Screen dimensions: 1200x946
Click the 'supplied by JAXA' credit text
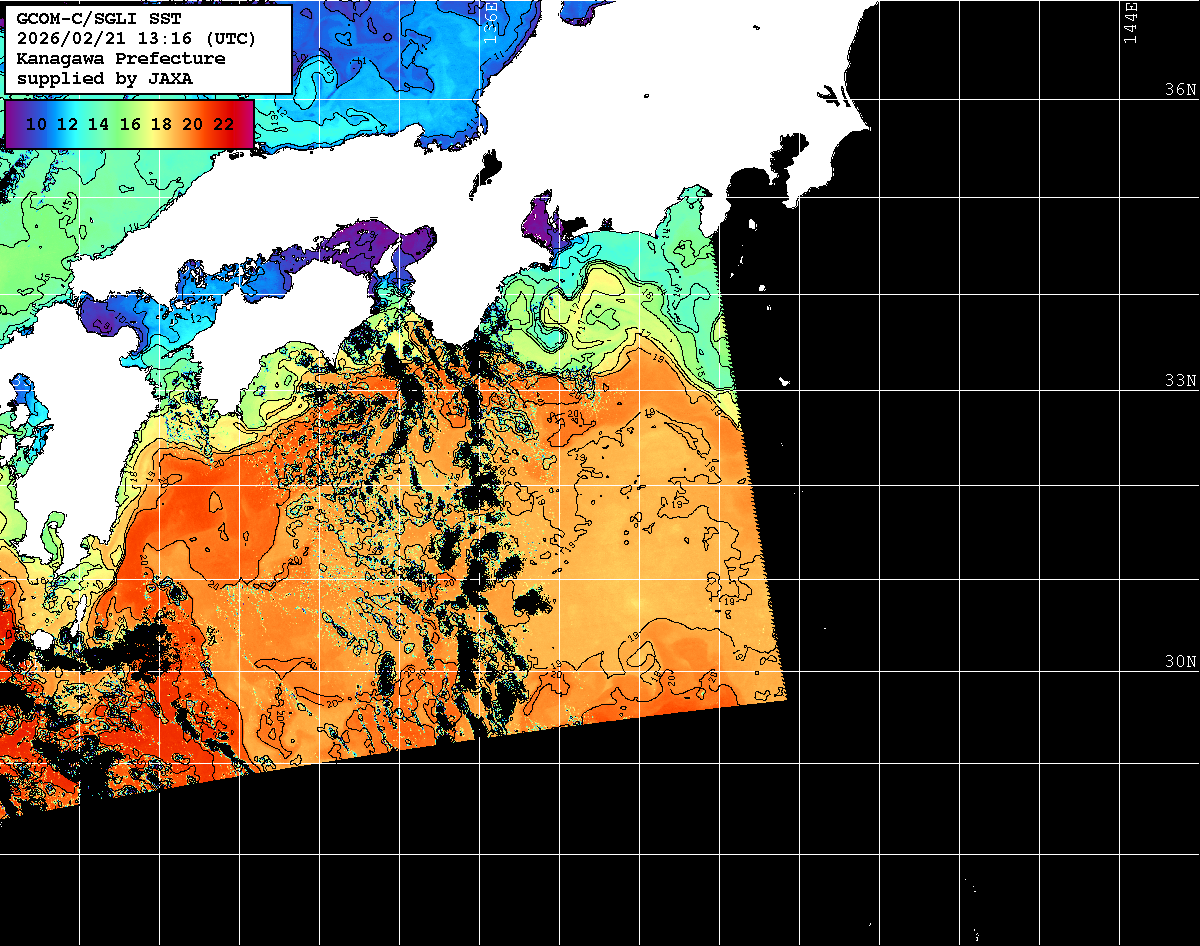click(x=105, y=78)
